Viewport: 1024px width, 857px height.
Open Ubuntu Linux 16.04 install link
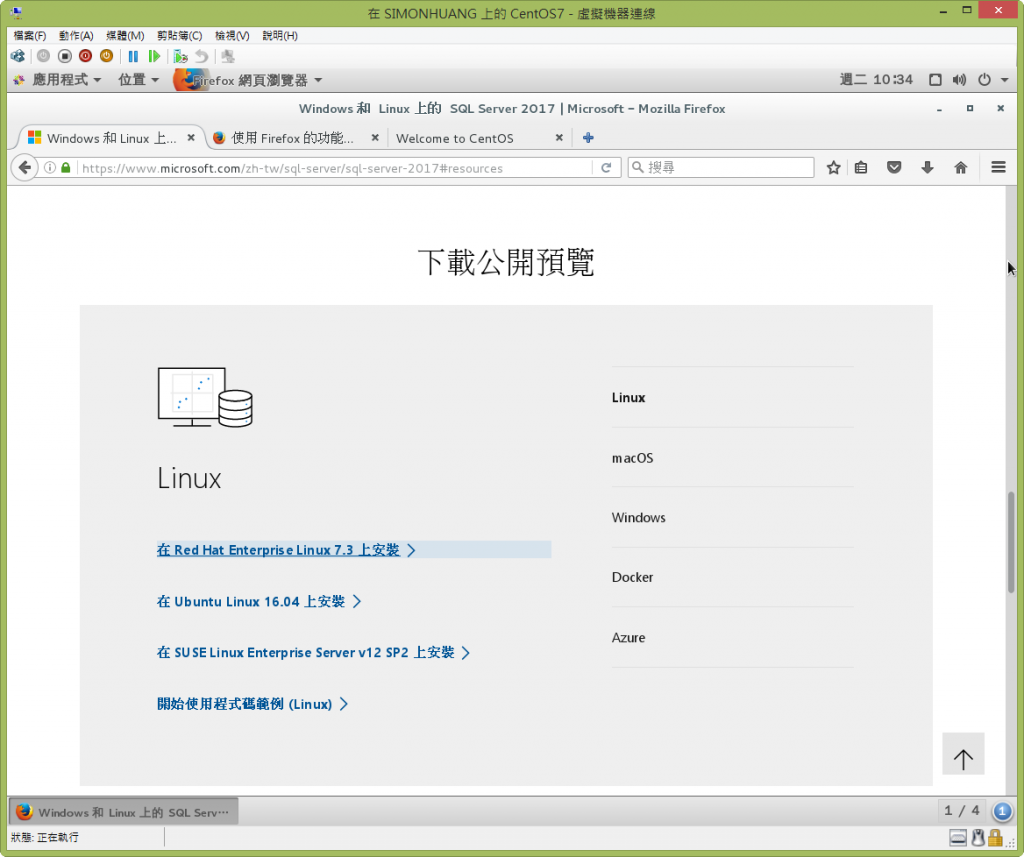coord(259,602)
